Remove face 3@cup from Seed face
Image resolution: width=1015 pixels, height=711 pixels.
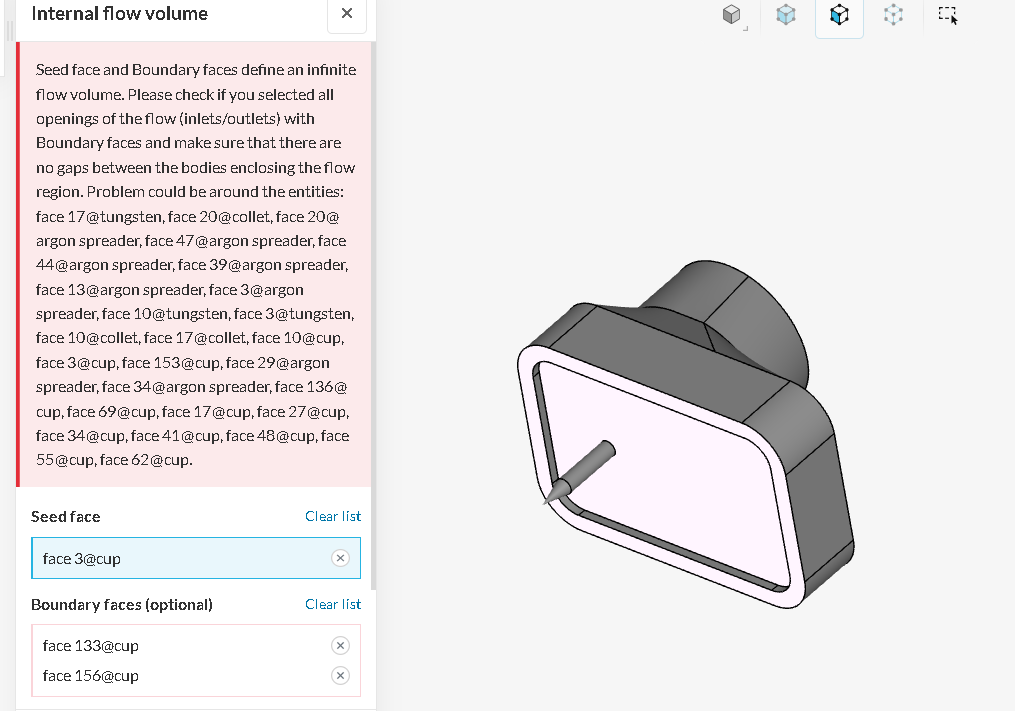pyautogui.click(x=340, y=558)
